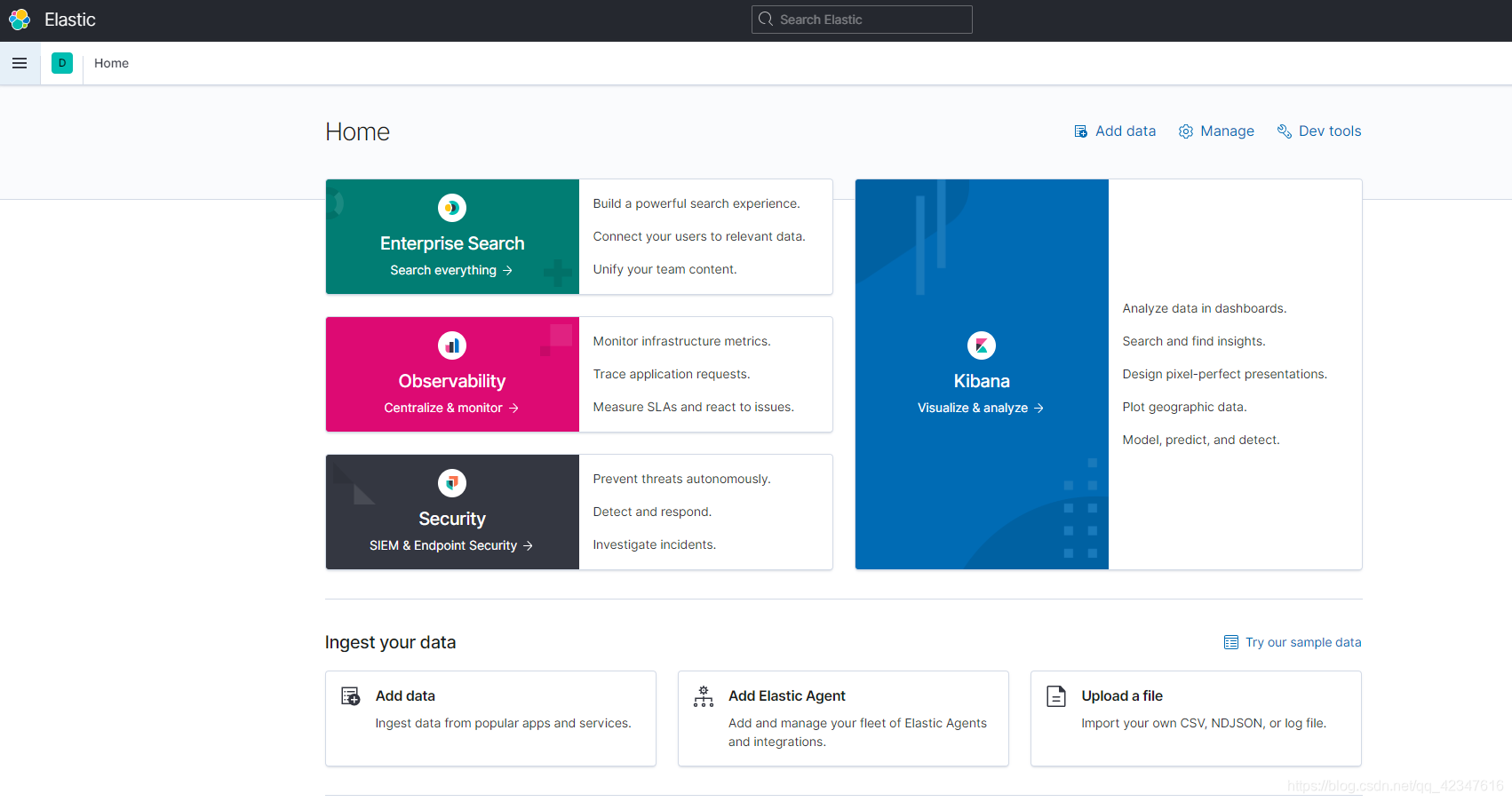Open the Kibana title
This screenshot has width=1512, height=802.
(x=982, y=381)
